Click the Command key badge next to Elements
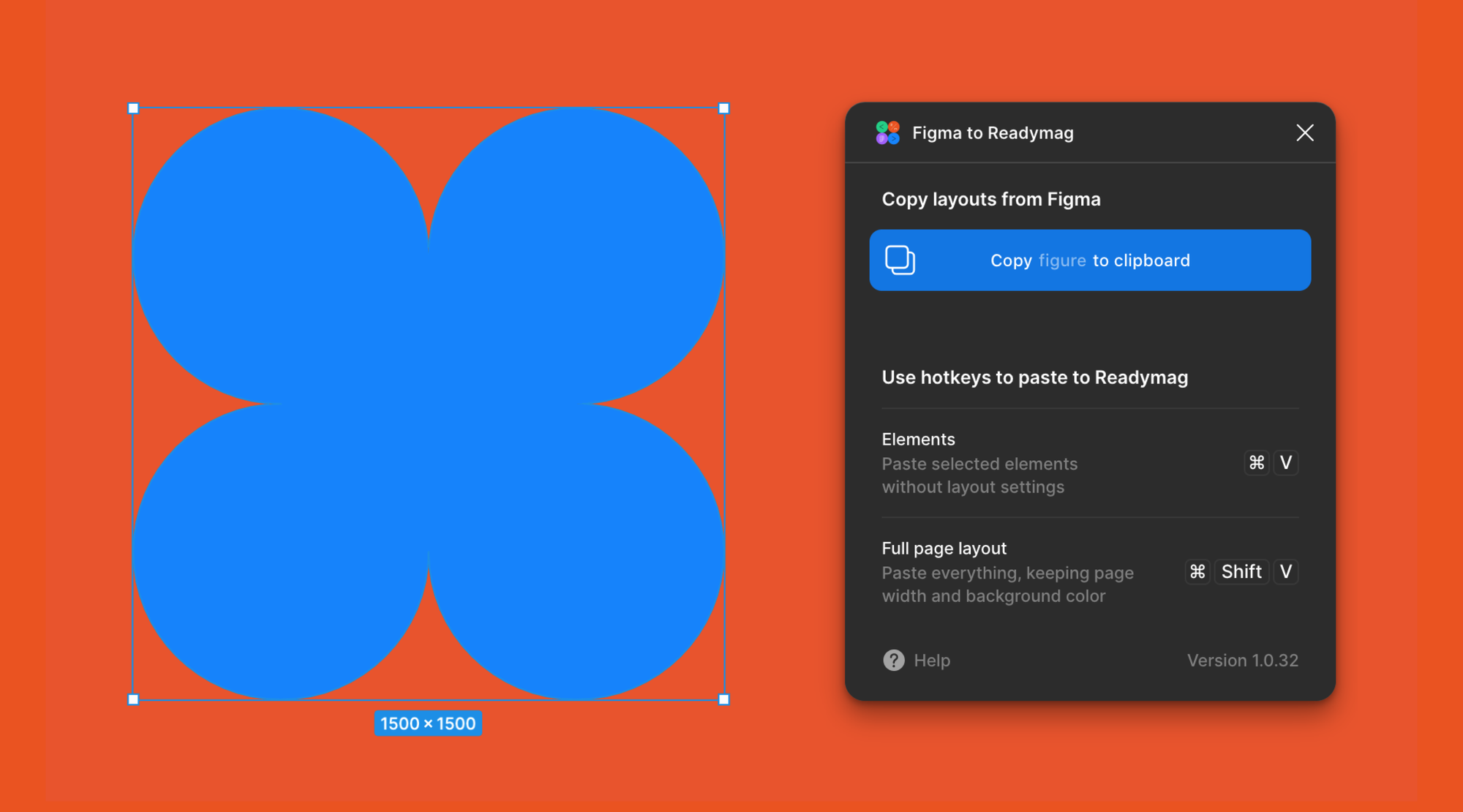This screenshot has height=812, width=1463. (x=1256, y=462)
